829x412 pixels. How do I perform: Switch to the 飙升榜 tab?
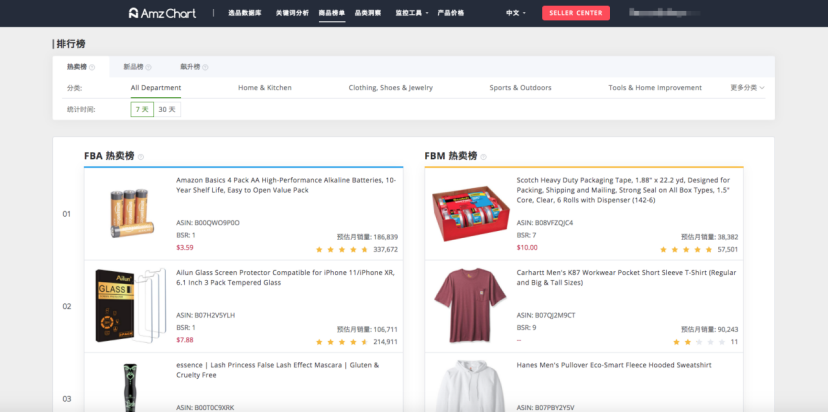[194, 67]
